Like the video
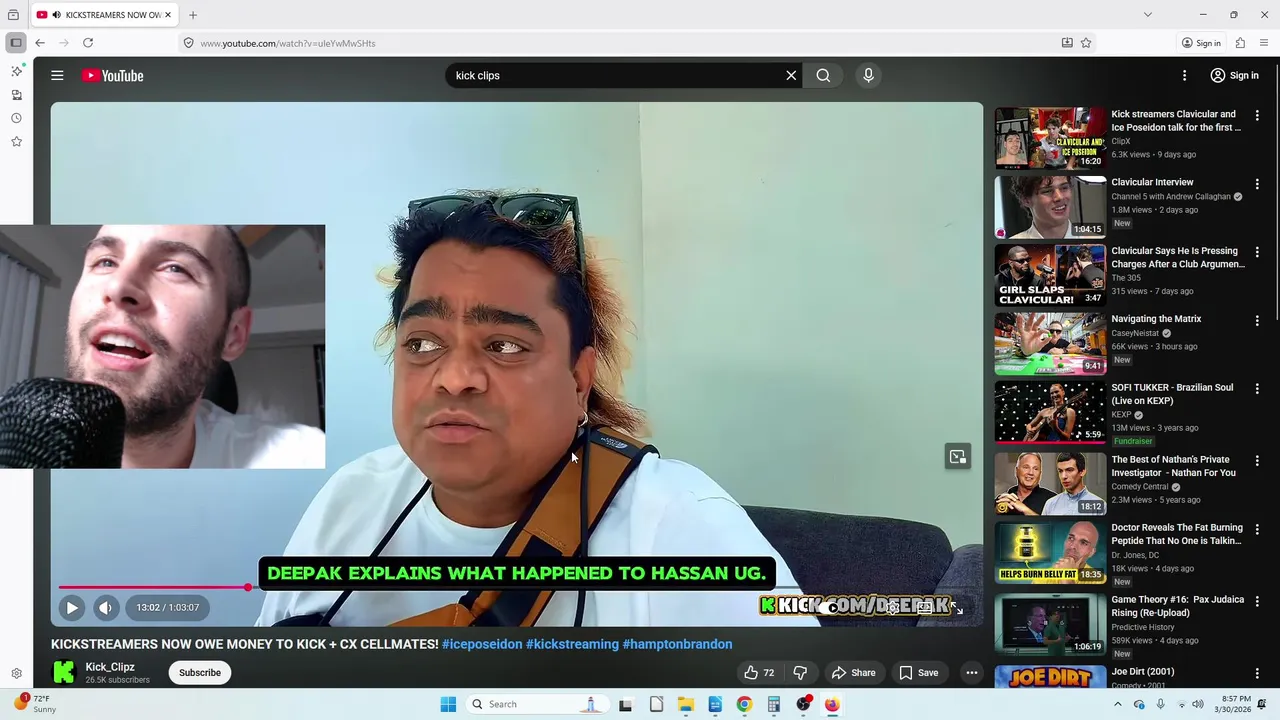 [760, 673]
